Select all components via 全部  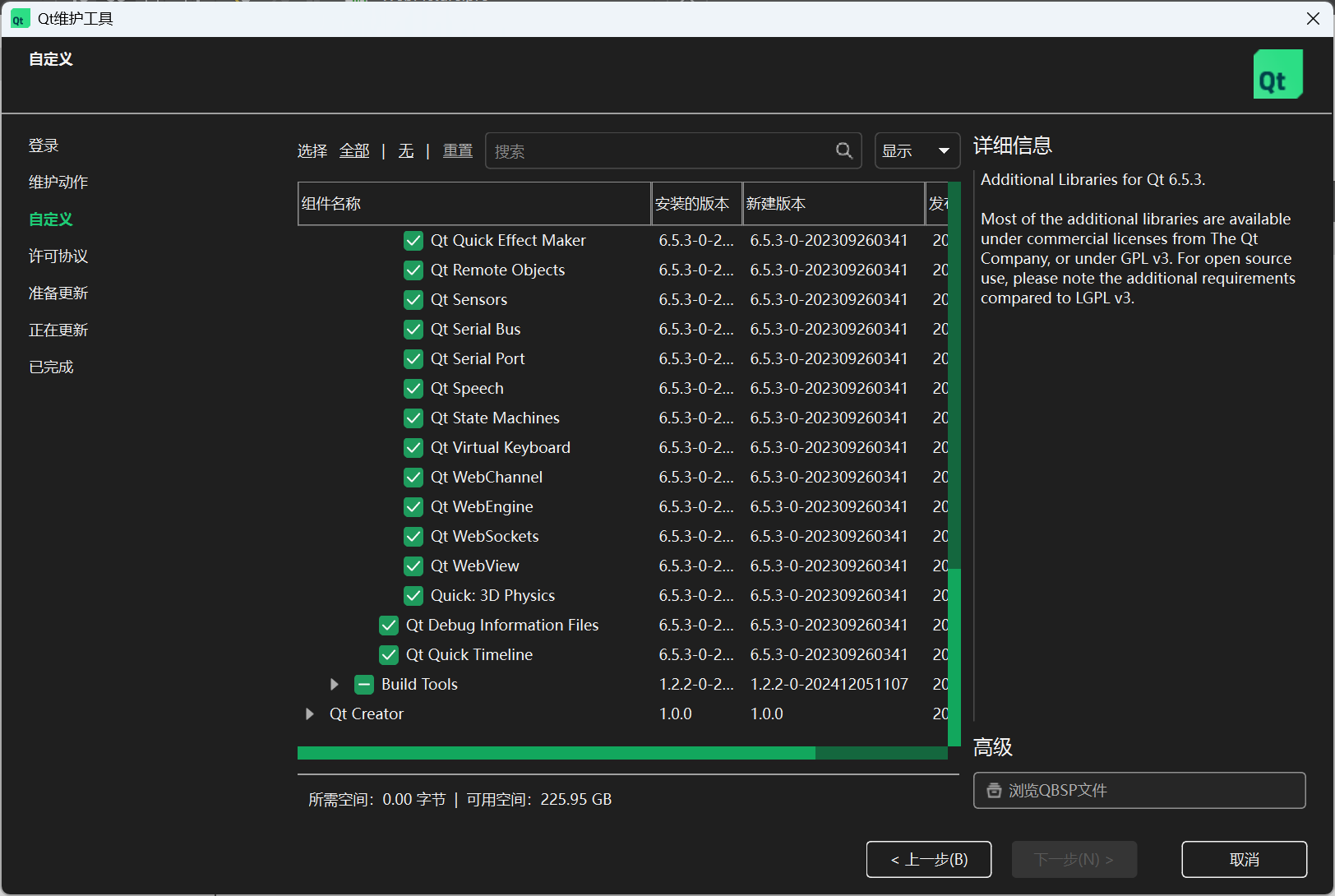[x=354, y=150]
